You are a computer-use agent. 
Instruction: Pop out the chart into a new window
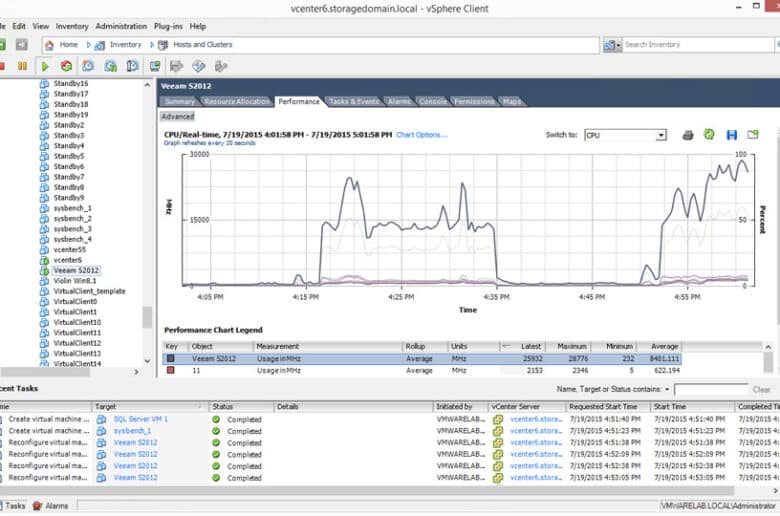pos(753,134)
